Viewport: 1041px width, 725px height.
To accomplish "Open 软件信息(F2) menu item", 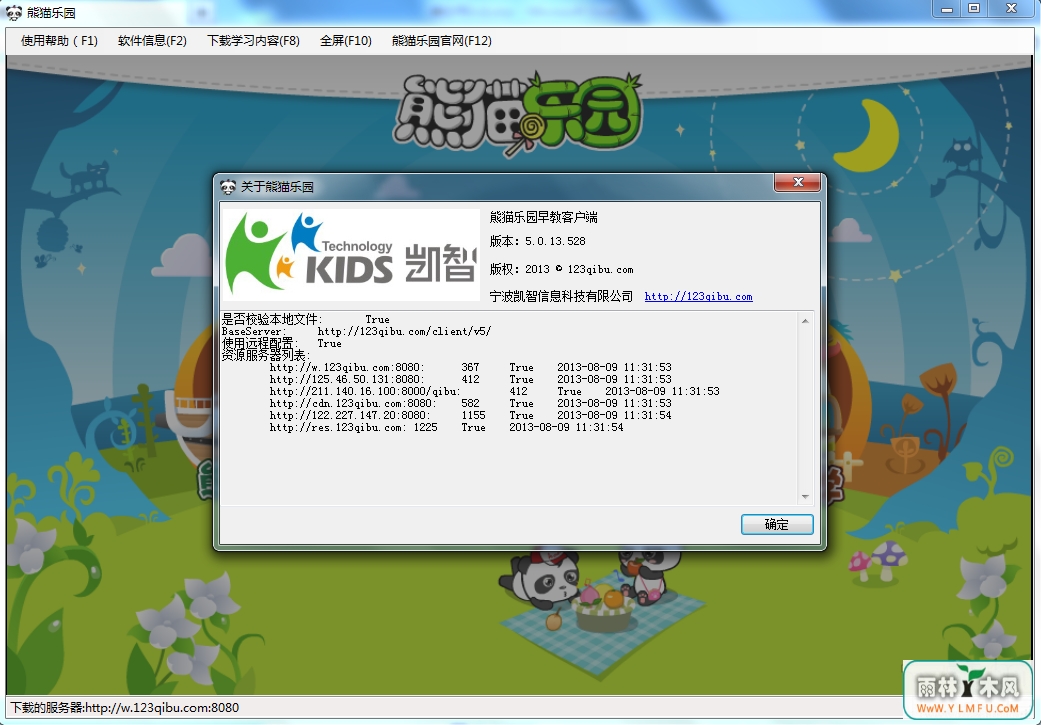I will pos(152,40).
